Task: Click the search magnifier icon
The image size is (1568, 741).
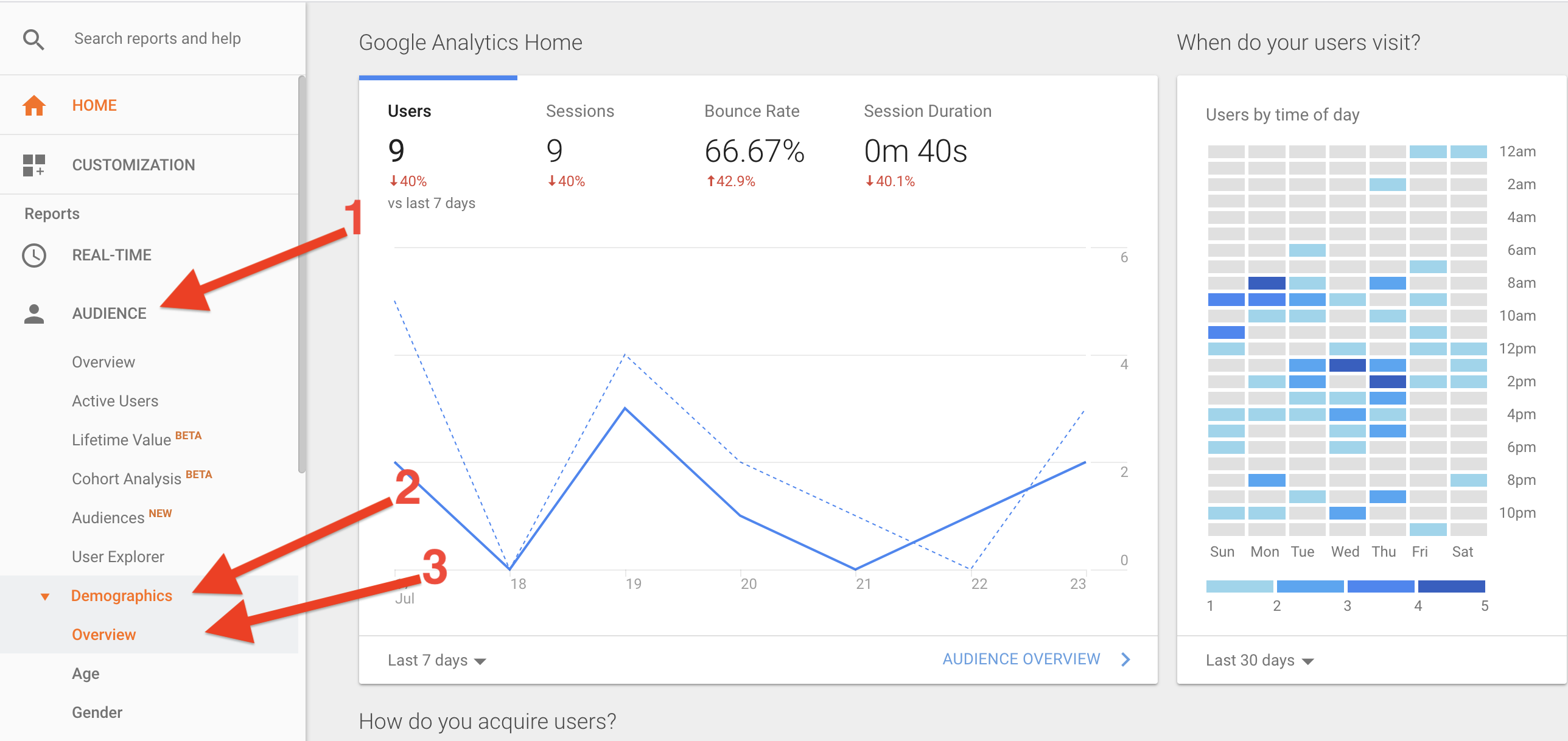Action: pyautogui.click(x=33, y=38)
